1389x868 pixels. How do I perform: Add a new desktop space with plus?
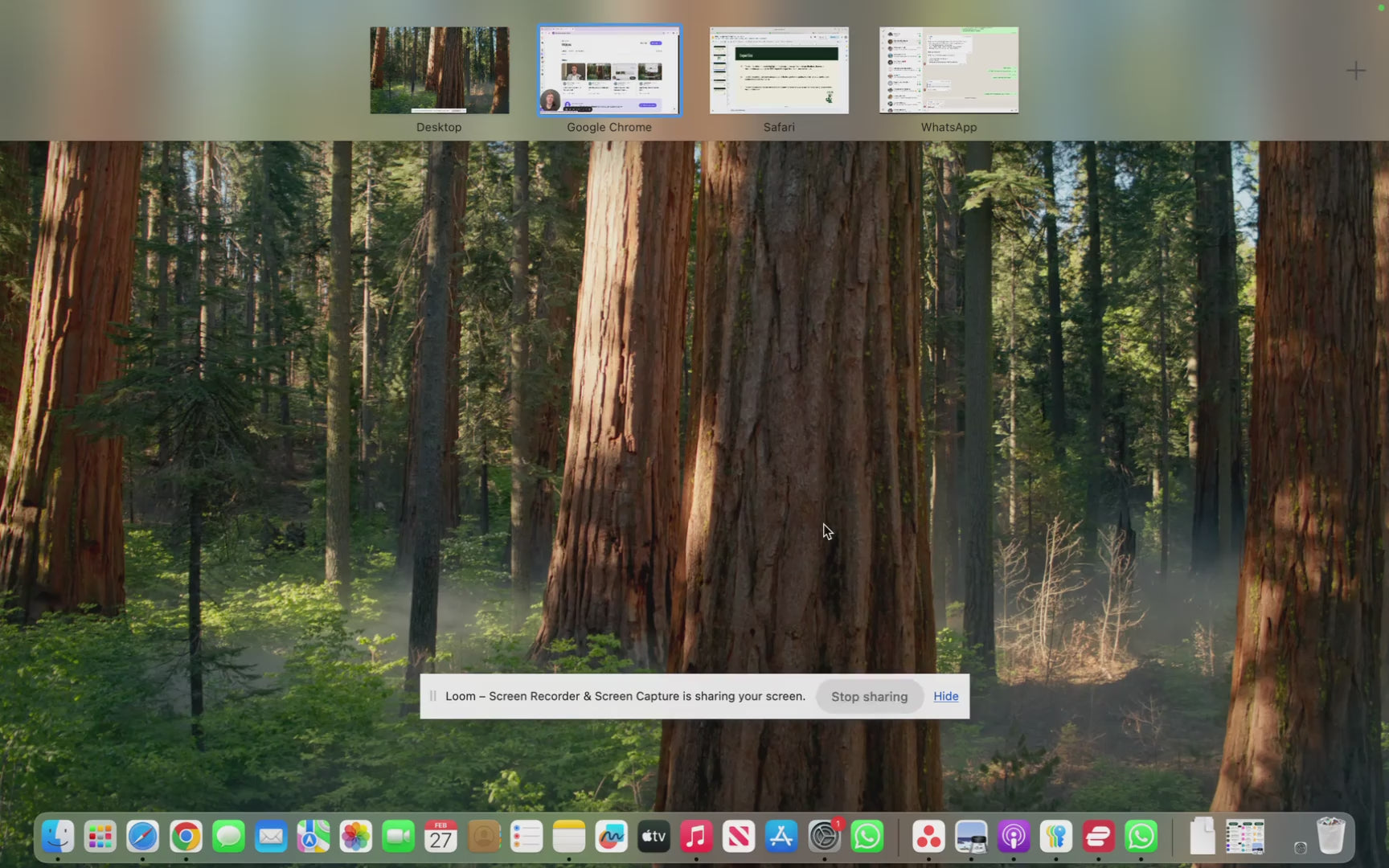tap(1356, 71)
